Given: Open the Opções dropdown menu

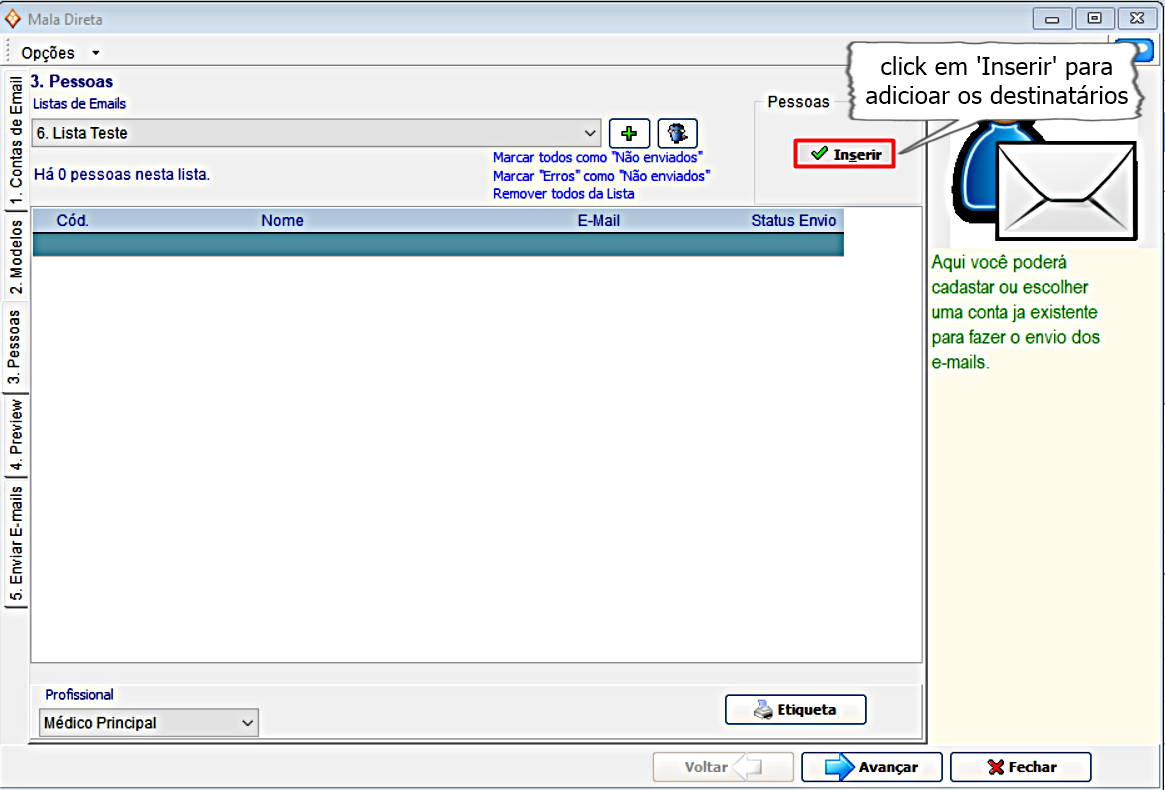Looking at the screenshot, I should pos(60,53).
